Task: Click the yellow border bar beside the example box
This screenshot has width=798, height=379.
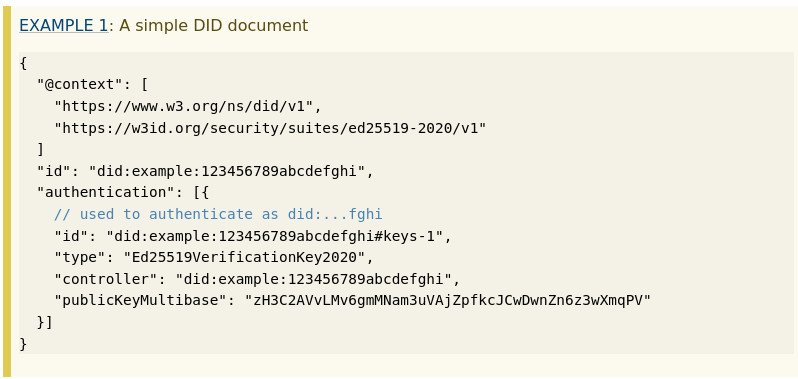Action: click(x=7, y=192)
